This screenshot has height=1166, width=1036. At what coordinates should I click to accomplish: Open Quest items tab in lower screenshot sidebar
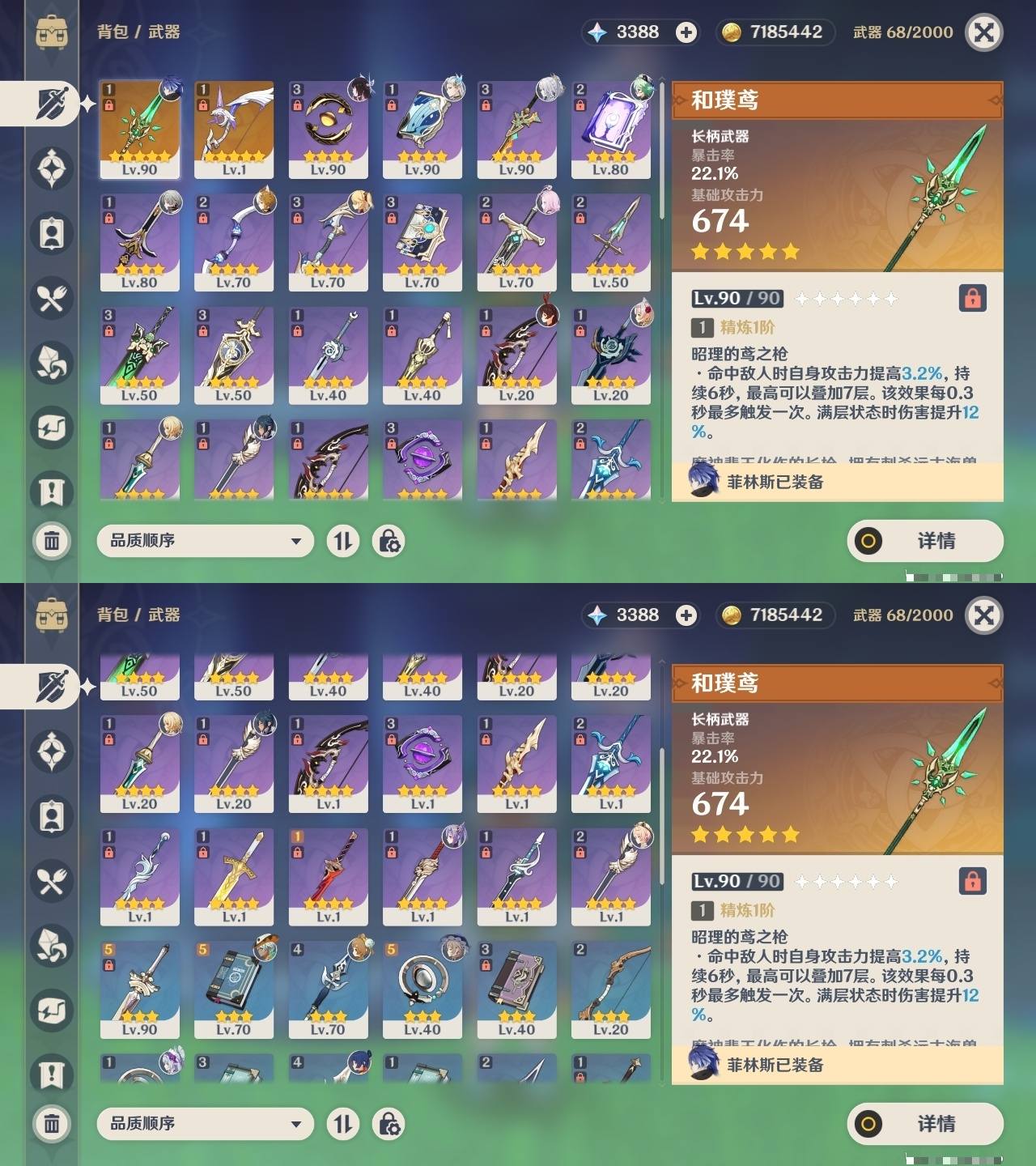52,1075
